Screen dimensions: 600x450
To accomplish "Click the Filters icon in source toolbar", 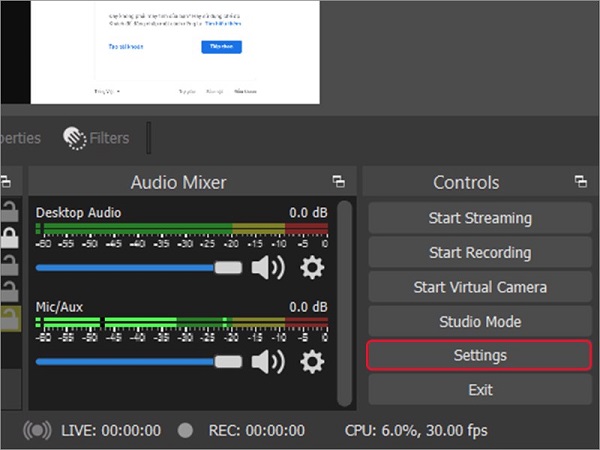I will [74, 138].
